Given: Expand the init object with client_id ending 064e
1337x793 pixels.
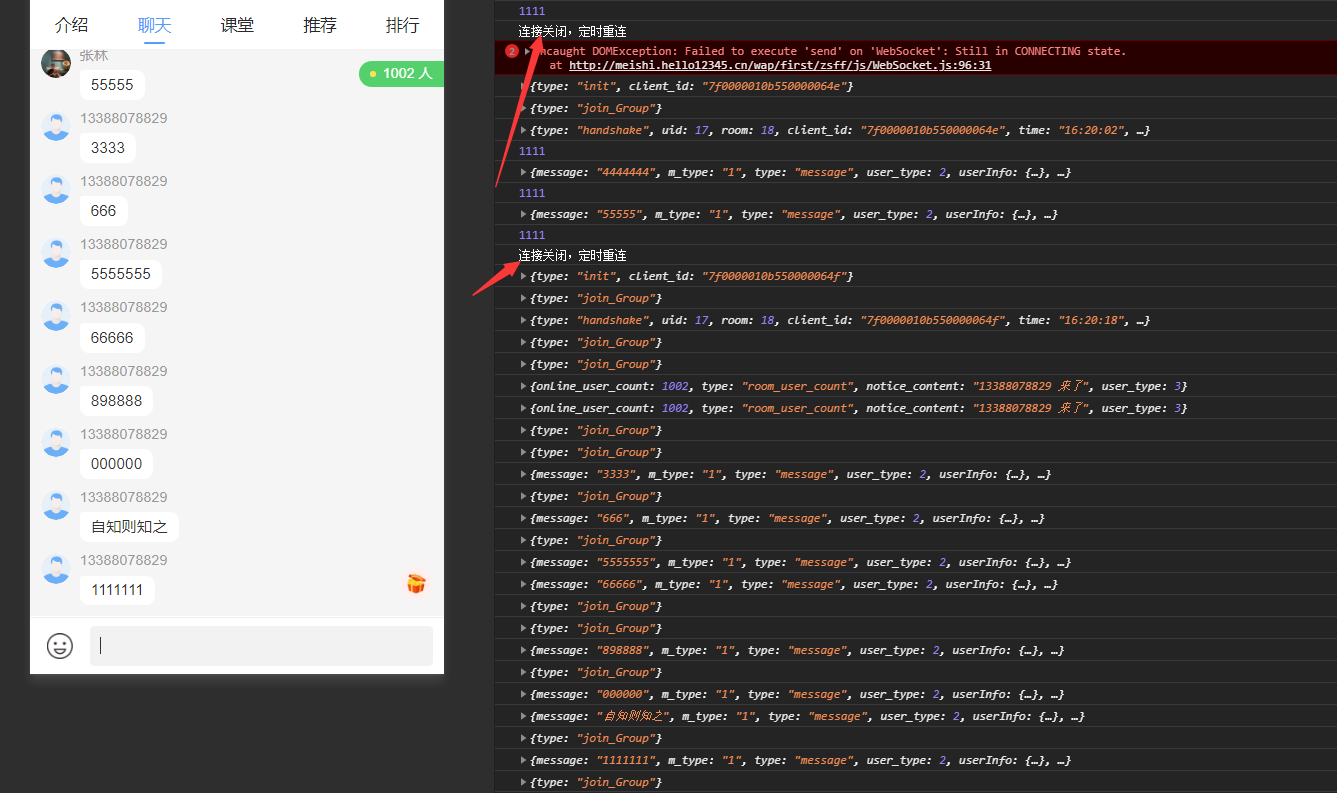Looking at the screenshot, I should (x=524, y=86).
